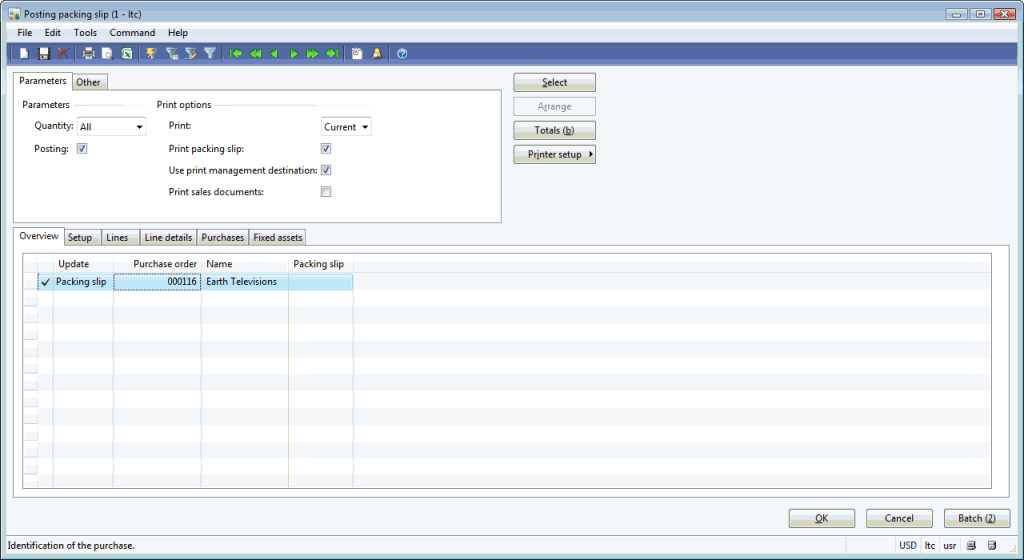Select the Parameters tab
The image size is (1024, 560).
pos(42,81)
